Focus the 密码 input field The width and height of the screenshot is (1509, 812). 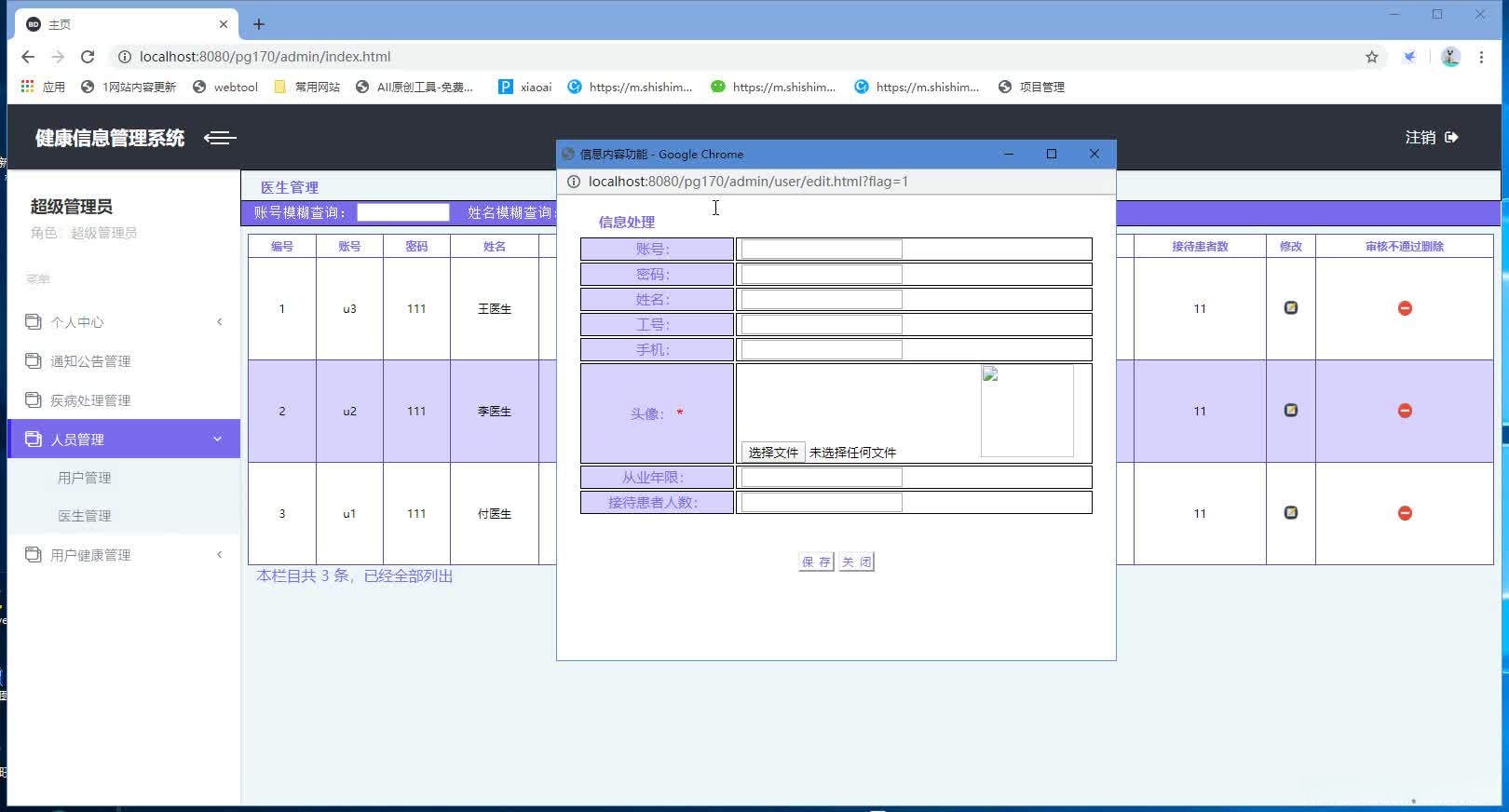[822, 274]
